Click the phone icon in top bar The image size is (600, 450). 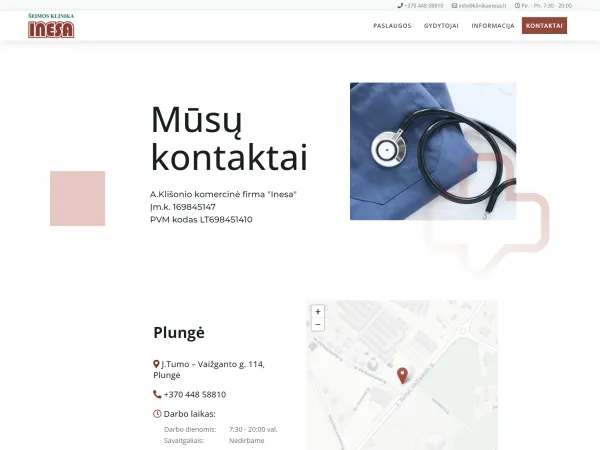click(x=400, y=6)
